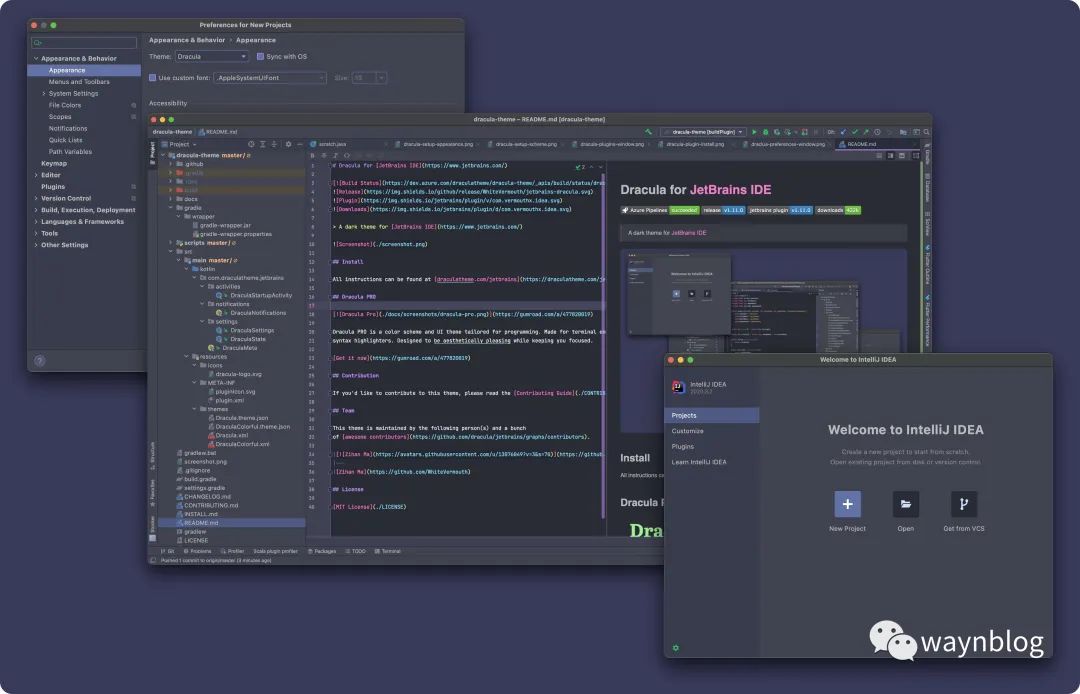
Task: Select DraculaSettings file in project tree
Action: click(251, 330)
